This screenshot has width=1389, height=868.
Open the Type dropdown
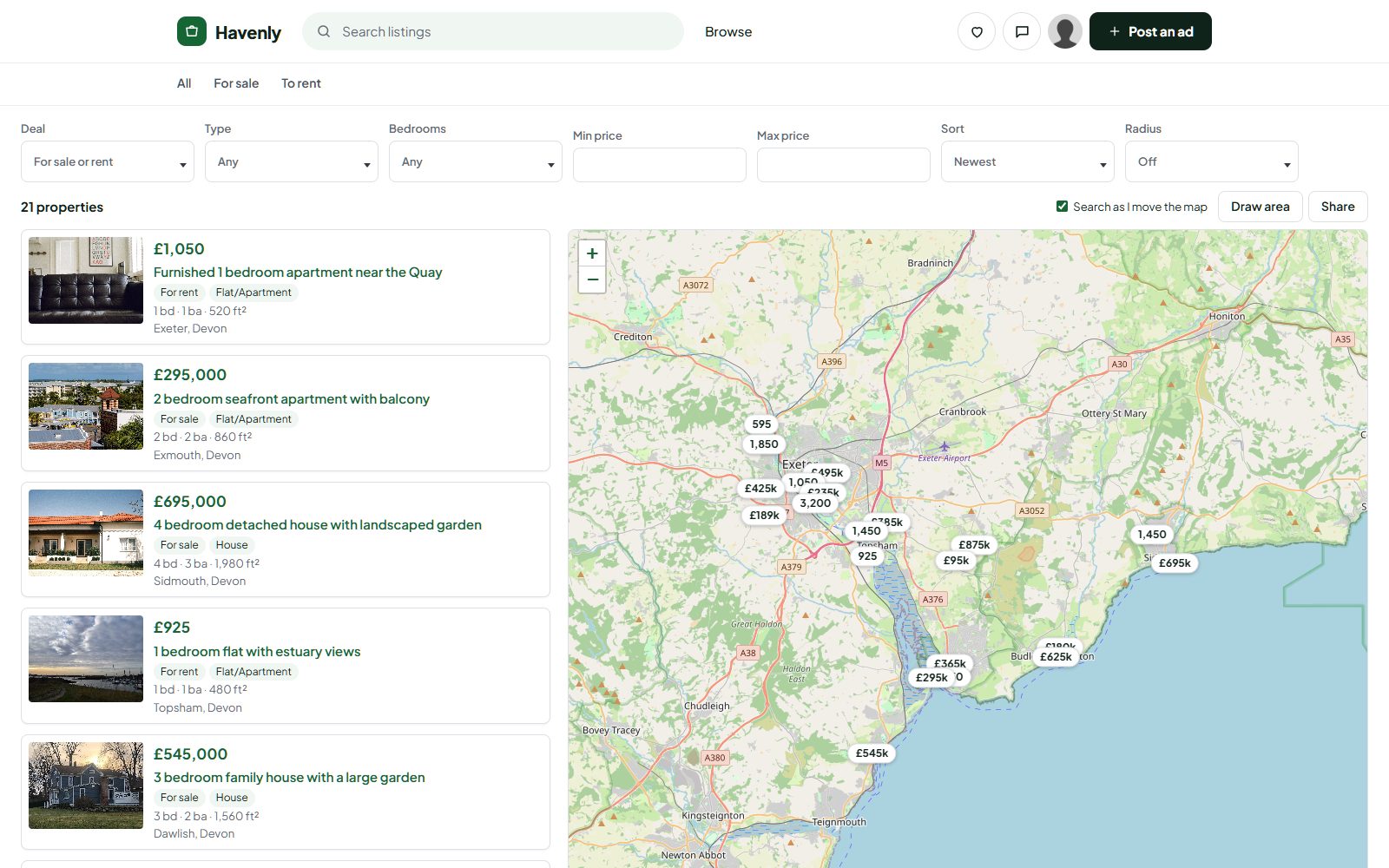(292, 161)
